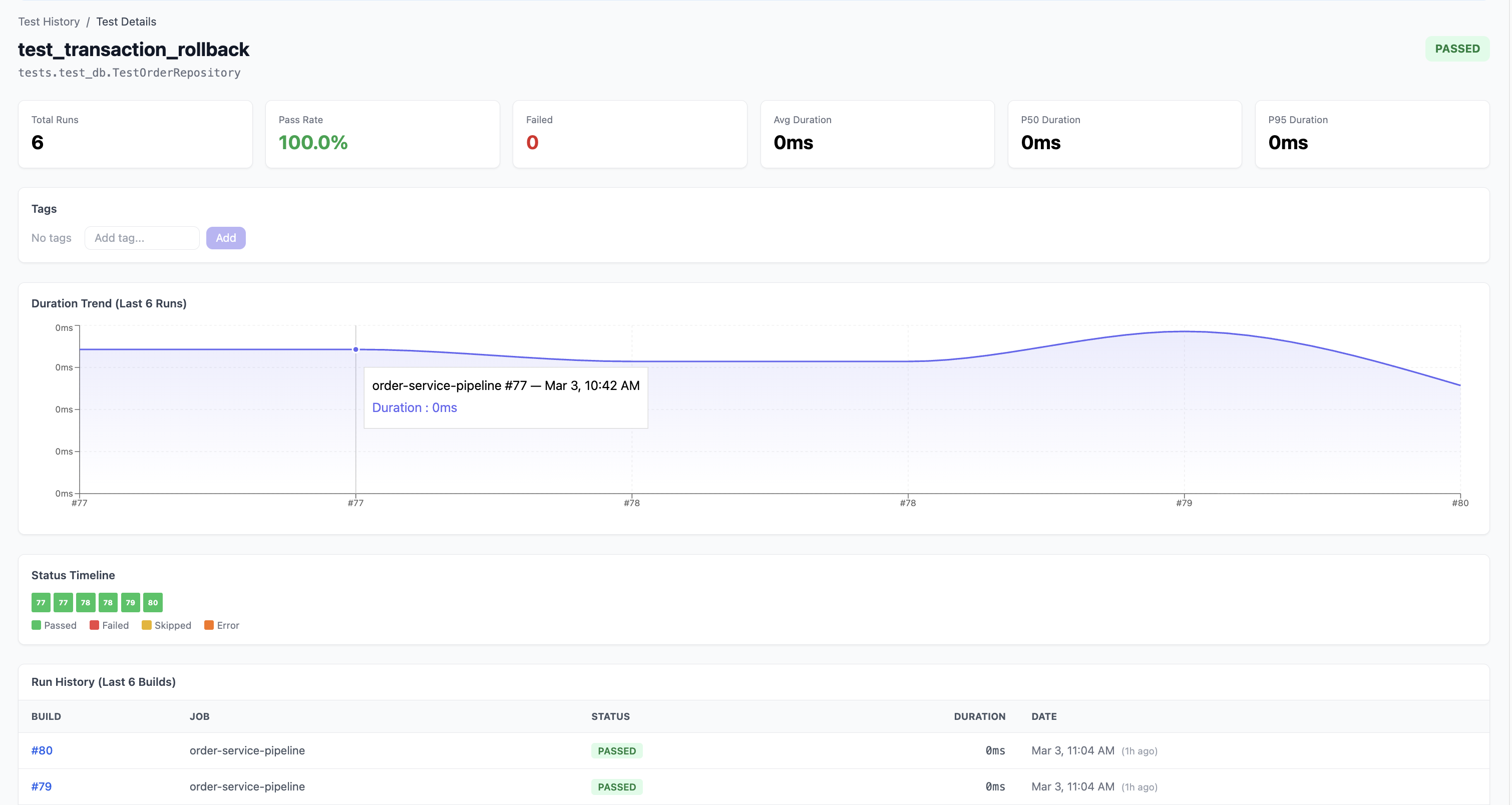Click the #79 axis label on duration chart

click(1183, 503)
